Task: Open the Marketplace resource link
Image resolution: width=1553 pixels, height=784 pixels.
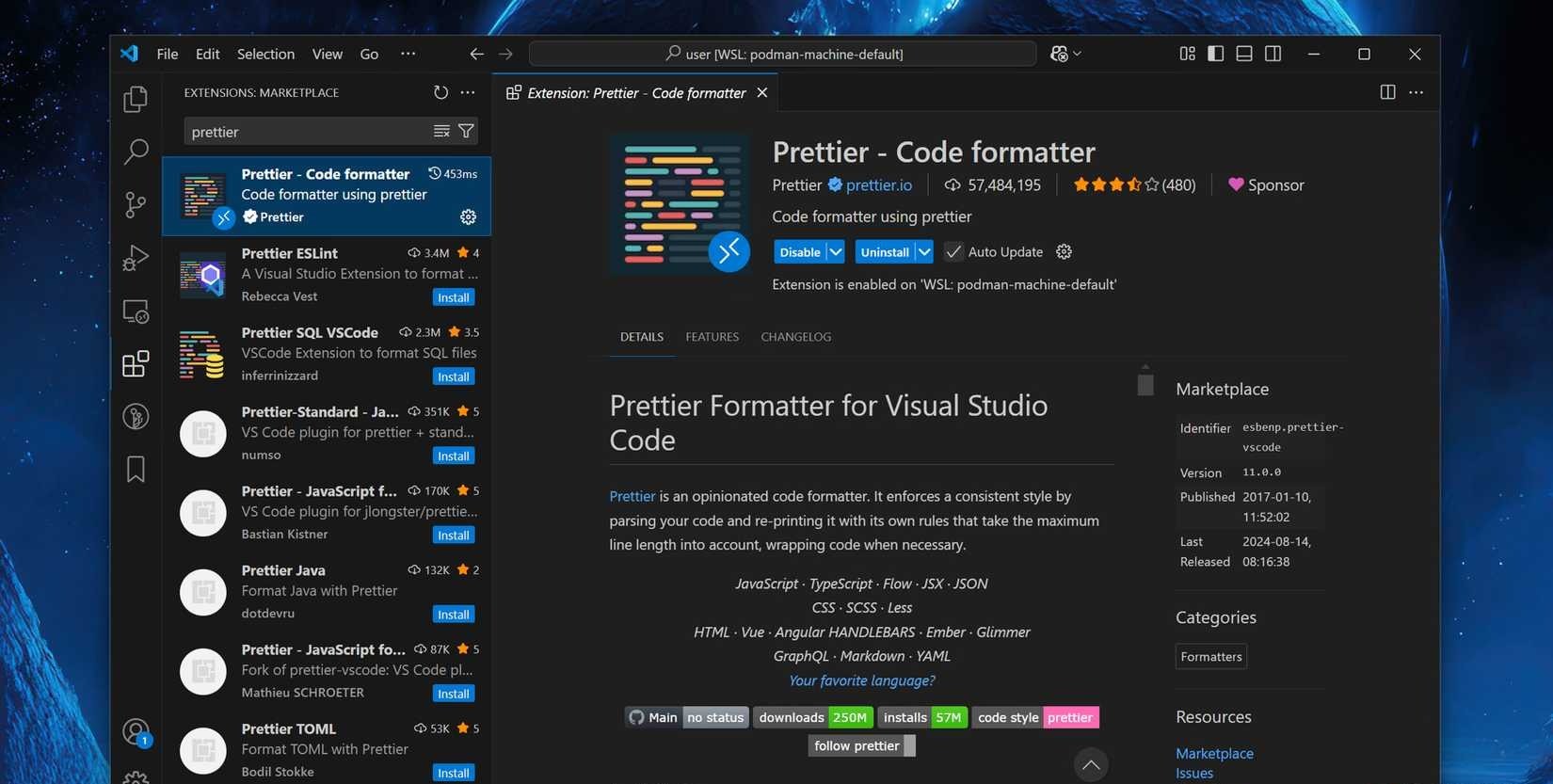Action: click(x=1214, y=753)
